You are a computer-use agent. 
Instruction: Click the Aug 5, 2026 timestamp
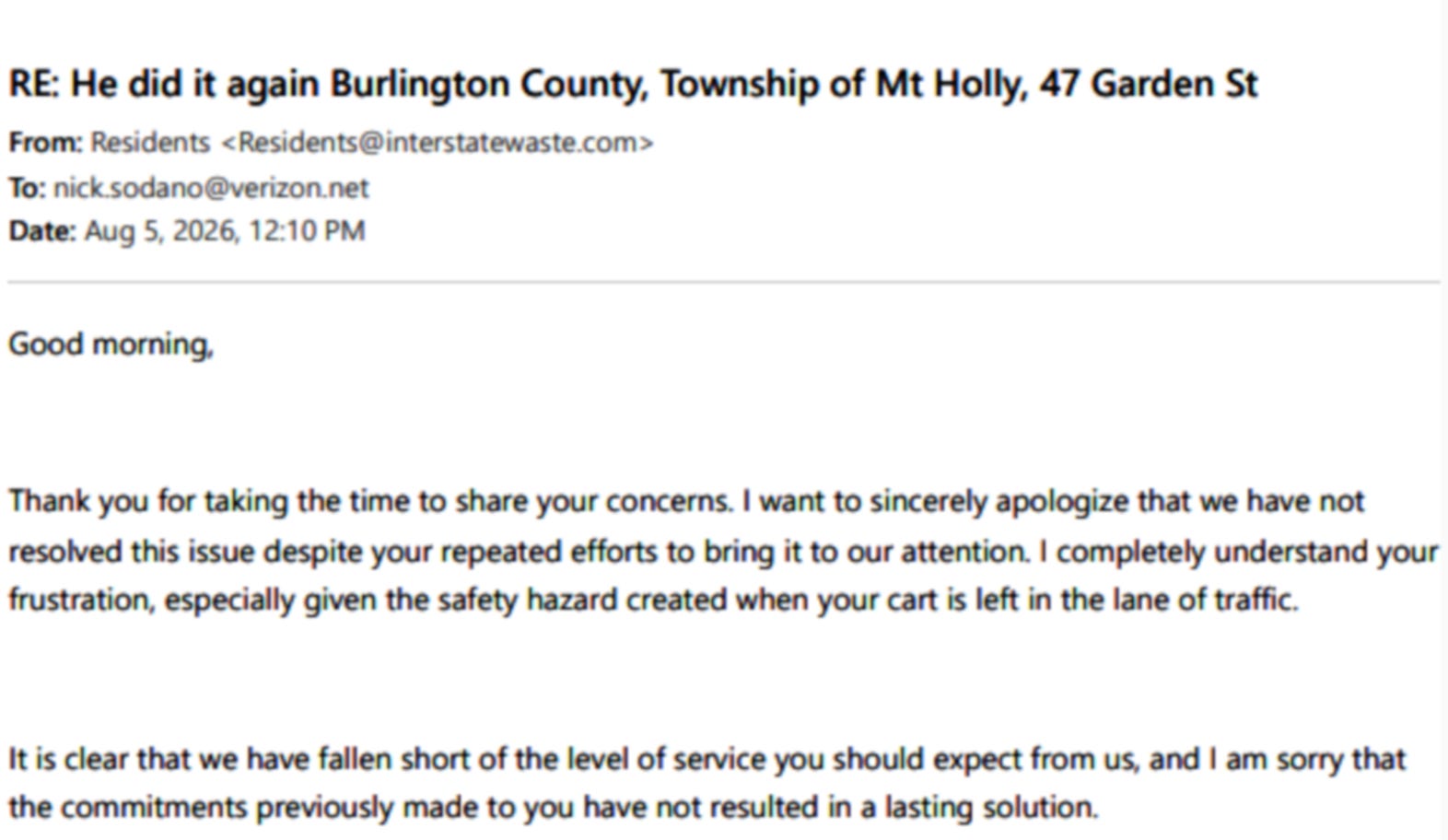coord(225,230)
